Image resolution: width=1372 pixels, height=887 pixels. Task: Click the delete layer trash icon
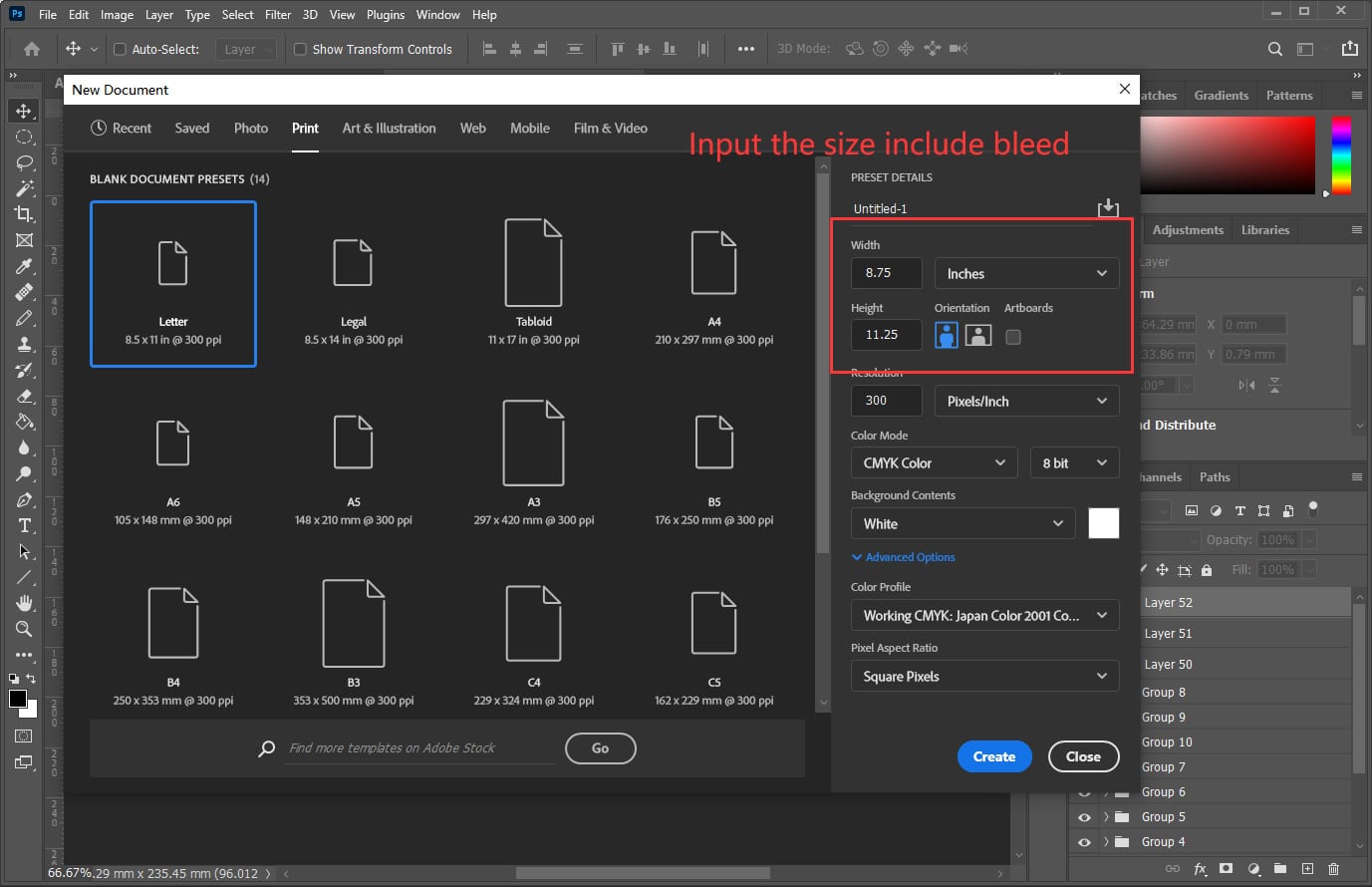(x=1333, y=869)
